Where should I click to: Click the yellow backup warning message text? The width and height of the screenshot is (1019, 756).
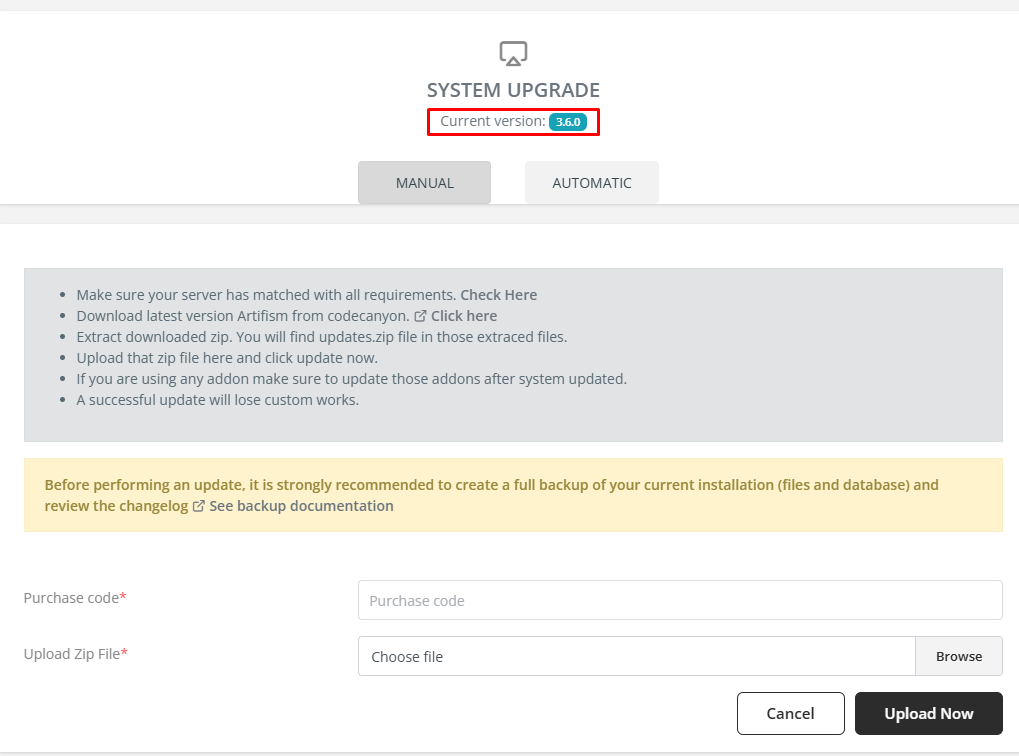coord(491,485)
